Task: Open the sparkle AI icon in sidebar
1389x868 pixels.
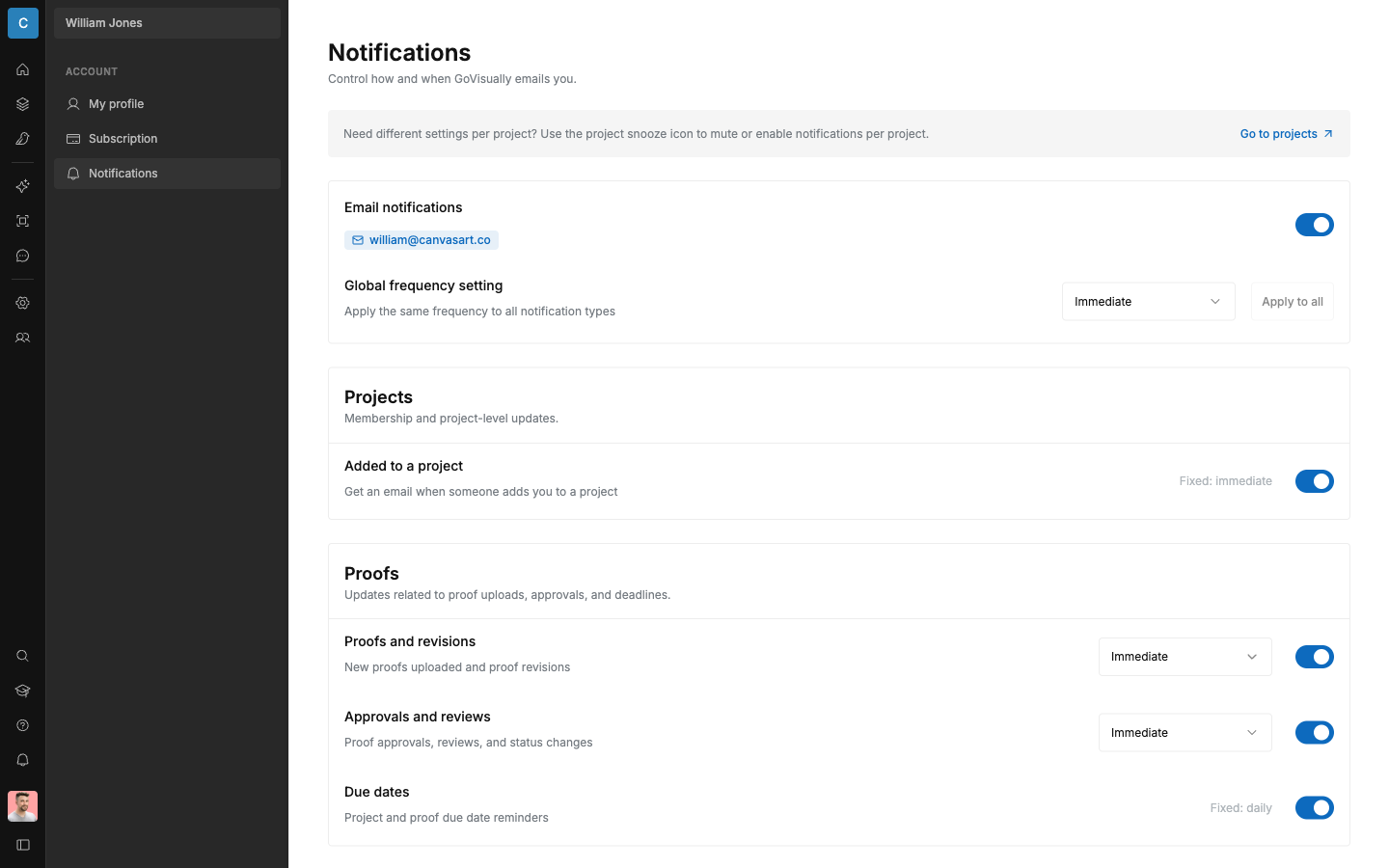Action: tap(23, 186)
